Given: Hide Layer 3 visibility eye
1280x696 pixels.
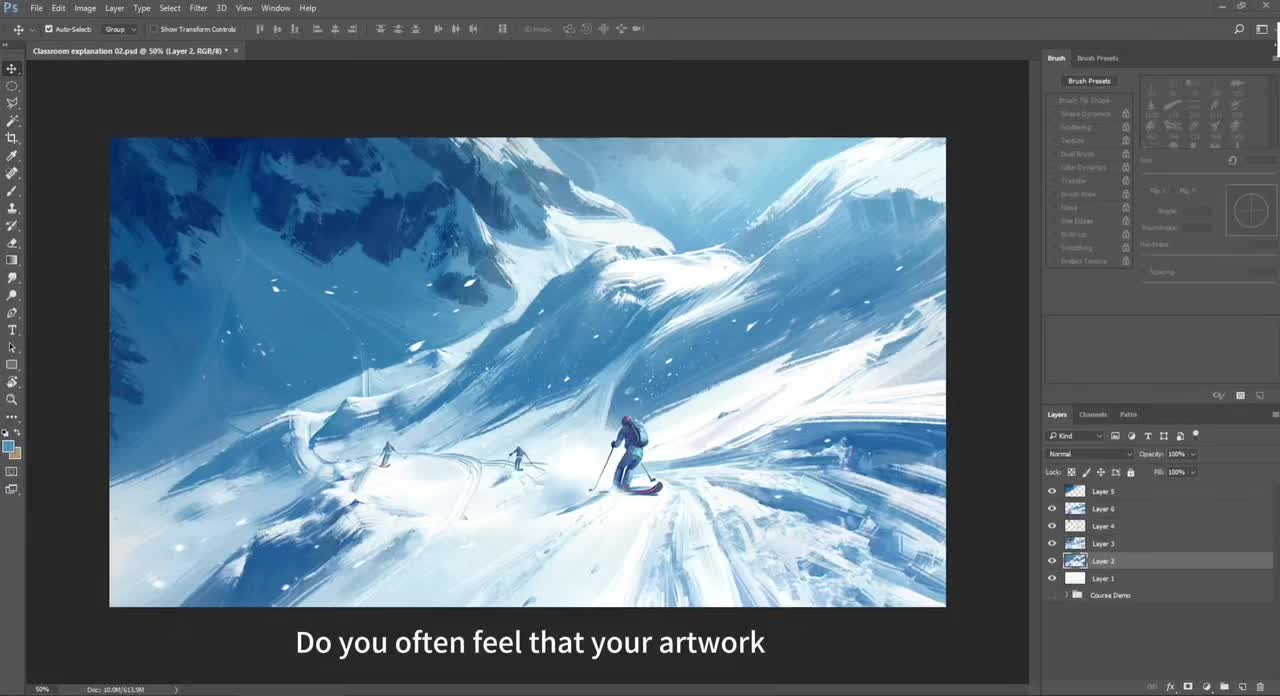Looking at the screenshot, I should pos(1051,543).
